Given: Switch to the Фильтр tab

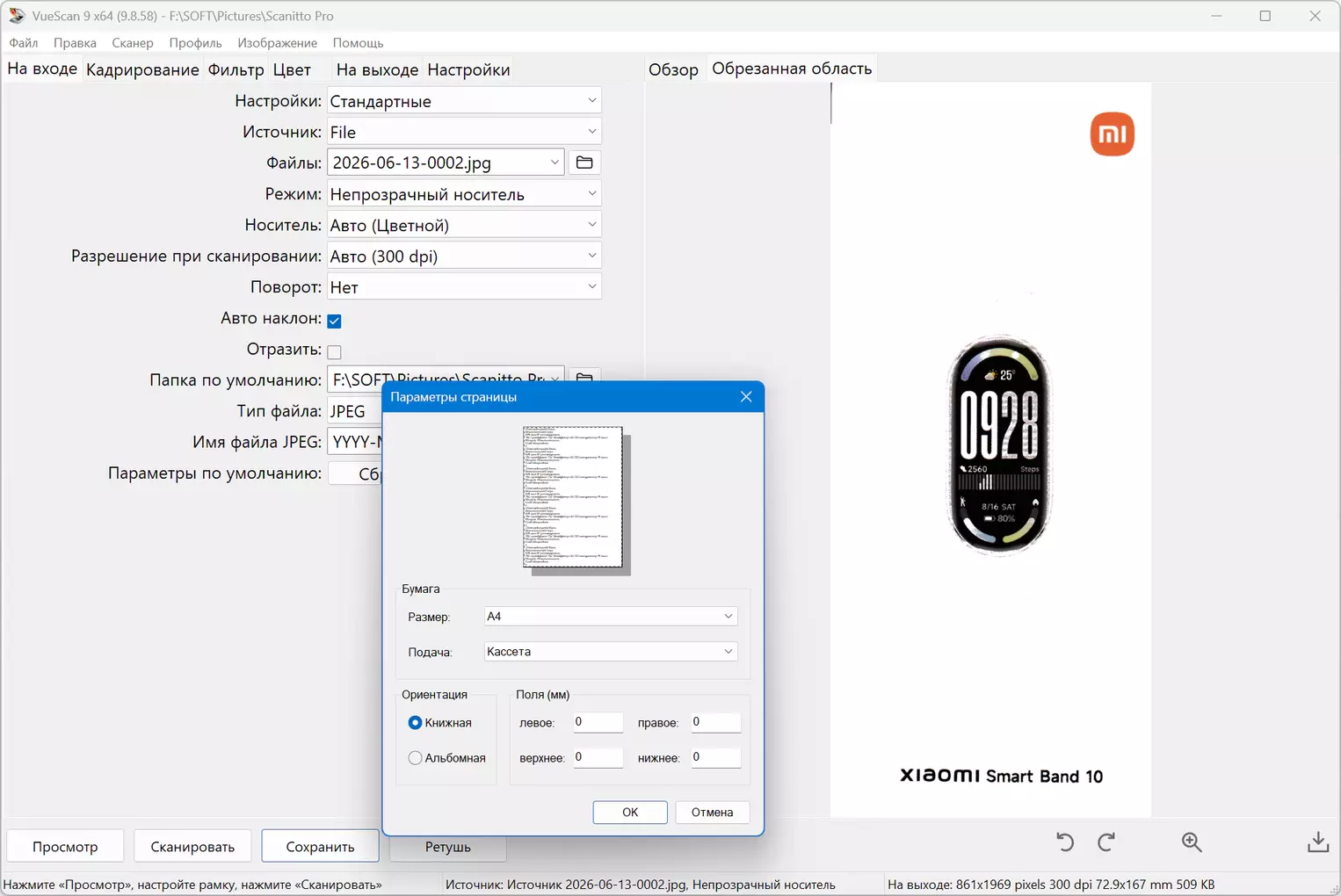Looking at the screenshot, I should (x=236, y=69).
